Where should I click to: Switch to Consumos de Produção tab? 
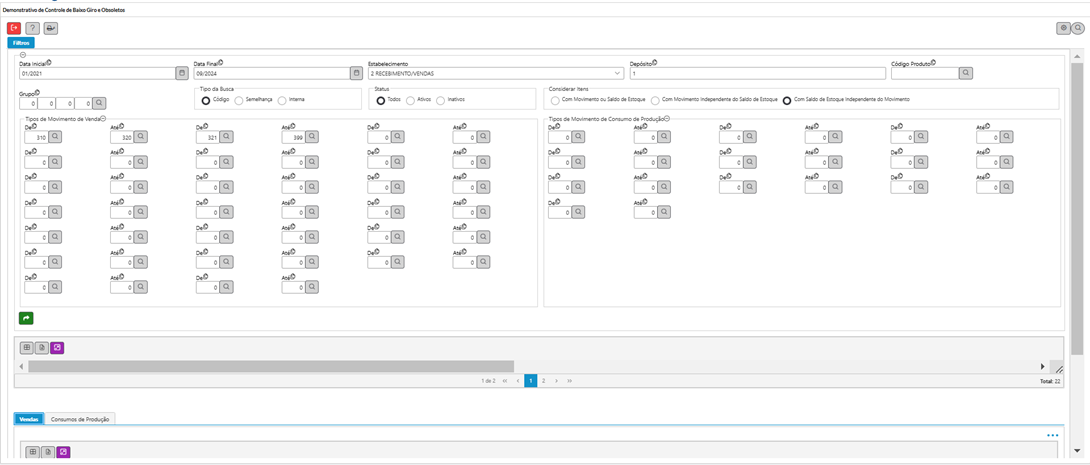pyautogui.click(x=82, y=419)
